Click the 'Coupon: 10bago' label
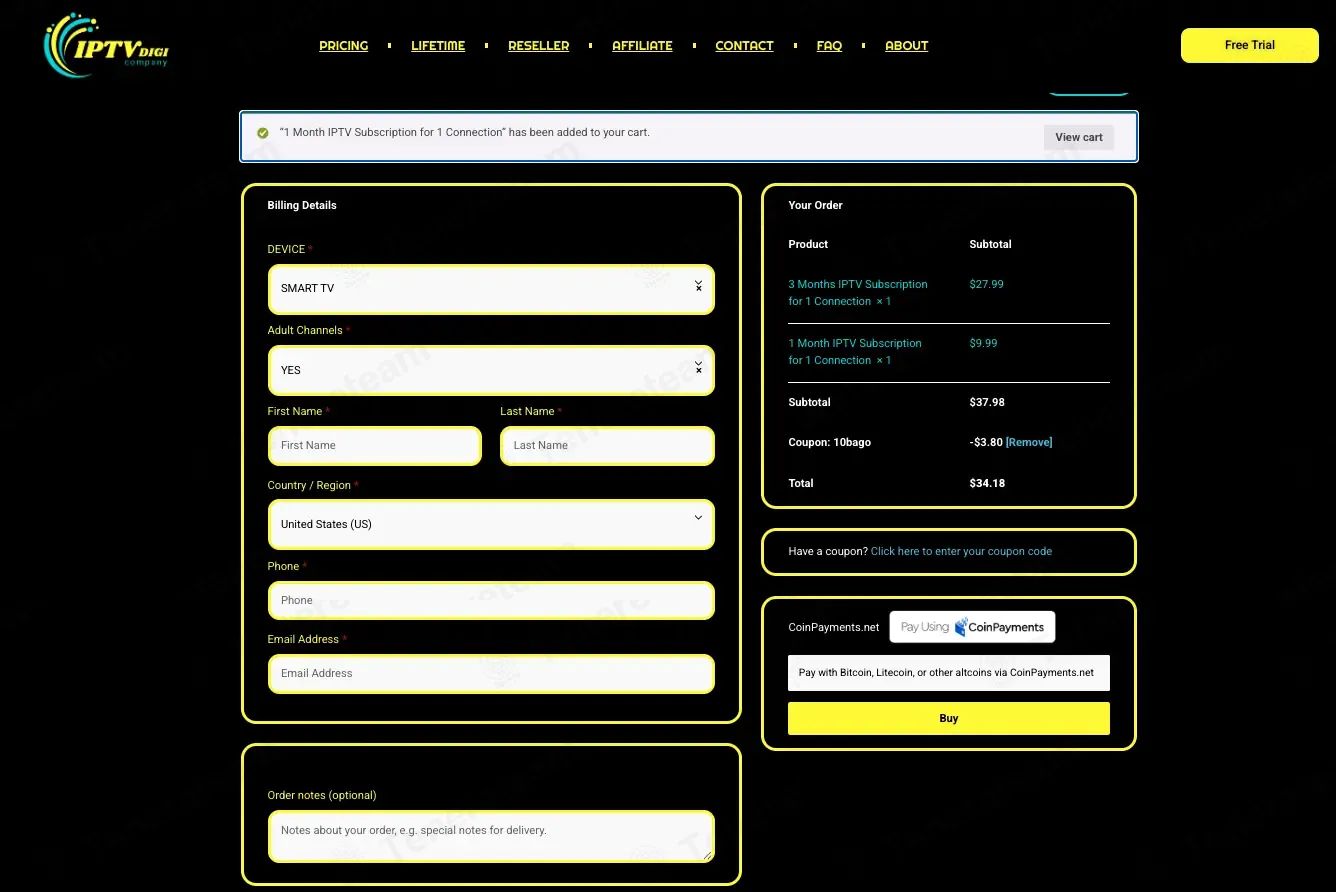Image resolution: width=1336 pixels, height=892 pixels. pos(829,442)
